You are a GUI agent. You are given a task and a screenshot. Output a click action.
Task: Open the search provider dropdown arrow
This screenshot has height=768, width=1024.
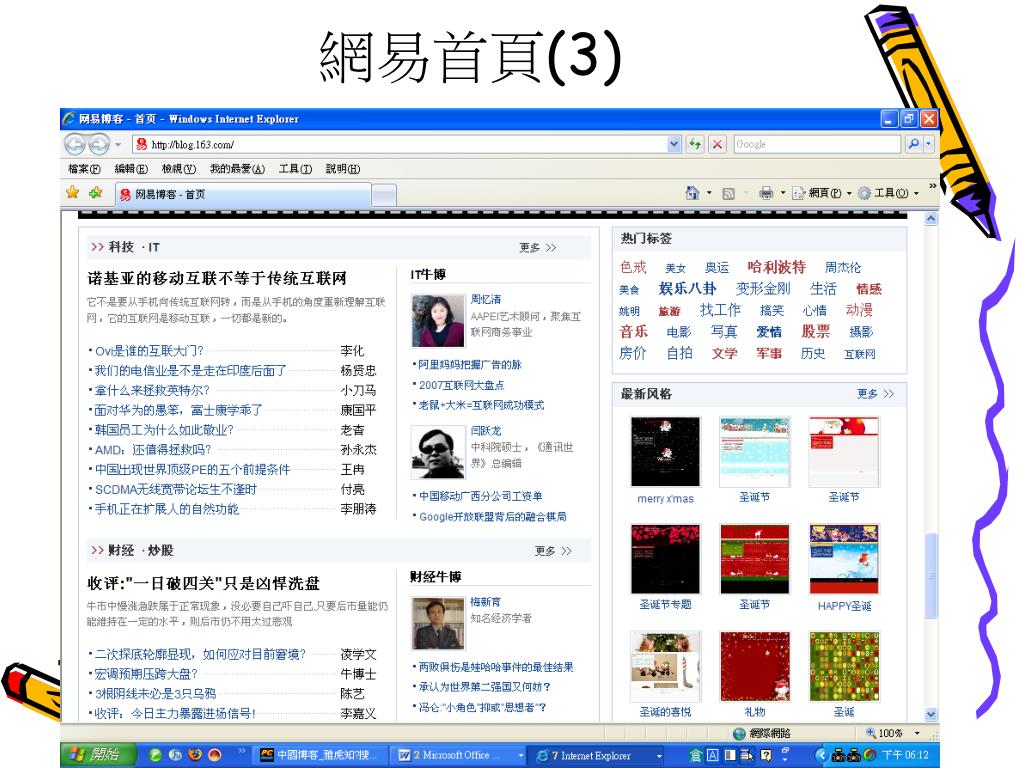pos(928,144)
